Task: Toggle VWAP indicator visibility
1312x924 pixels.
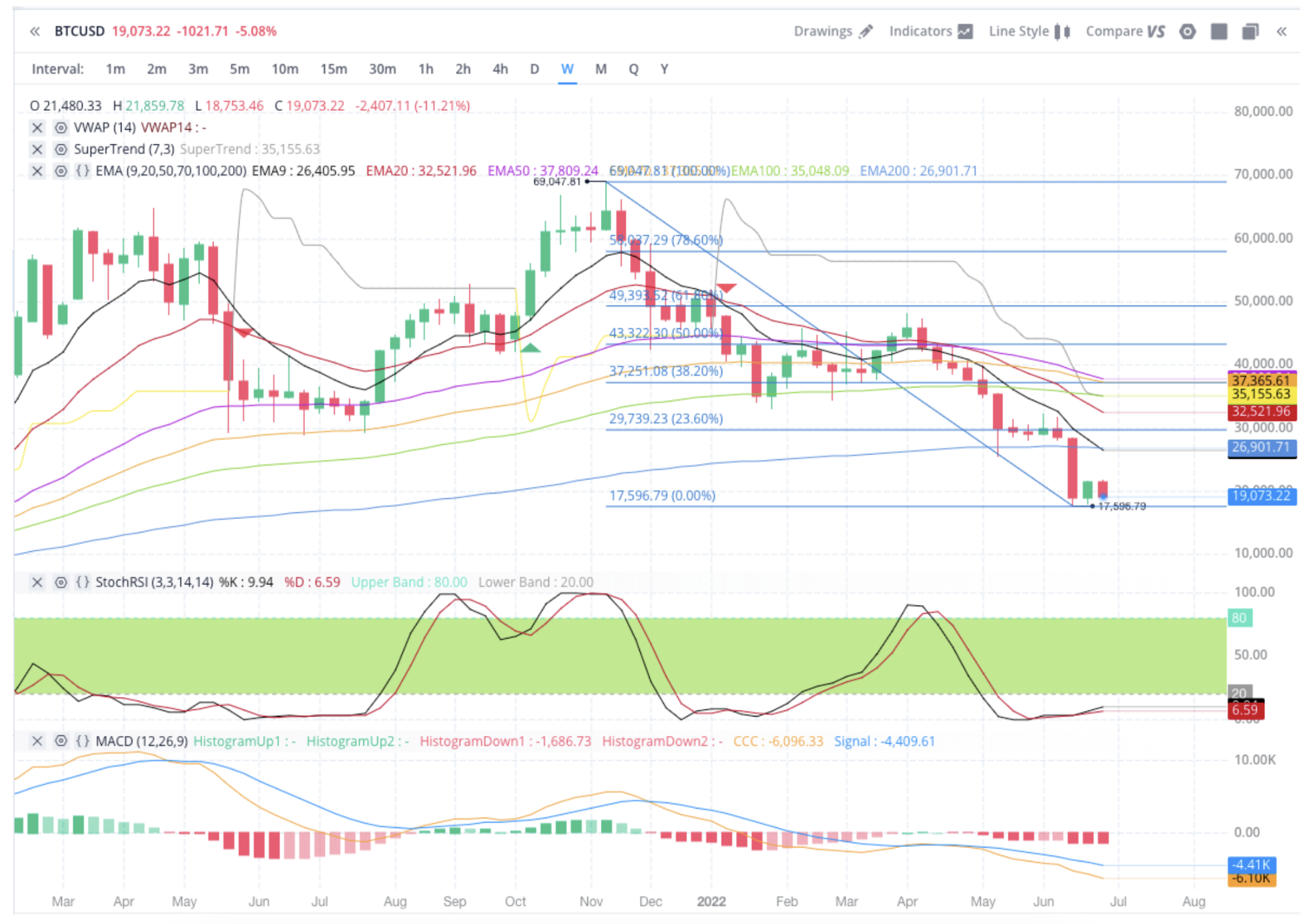Action: point(60,127)
